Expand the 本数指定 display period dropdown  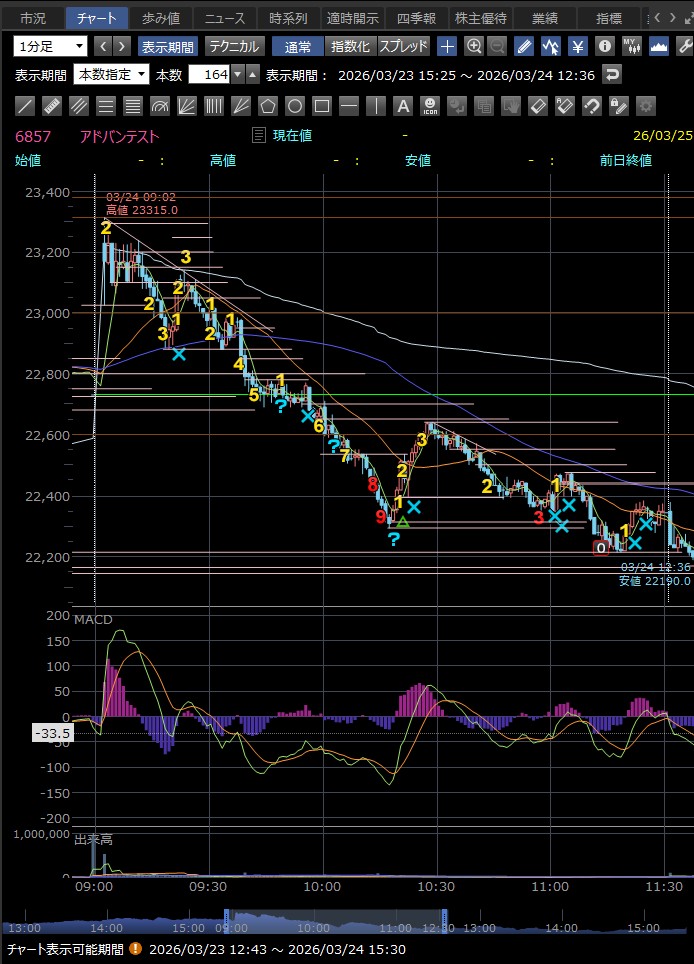(x=112, y=75)
